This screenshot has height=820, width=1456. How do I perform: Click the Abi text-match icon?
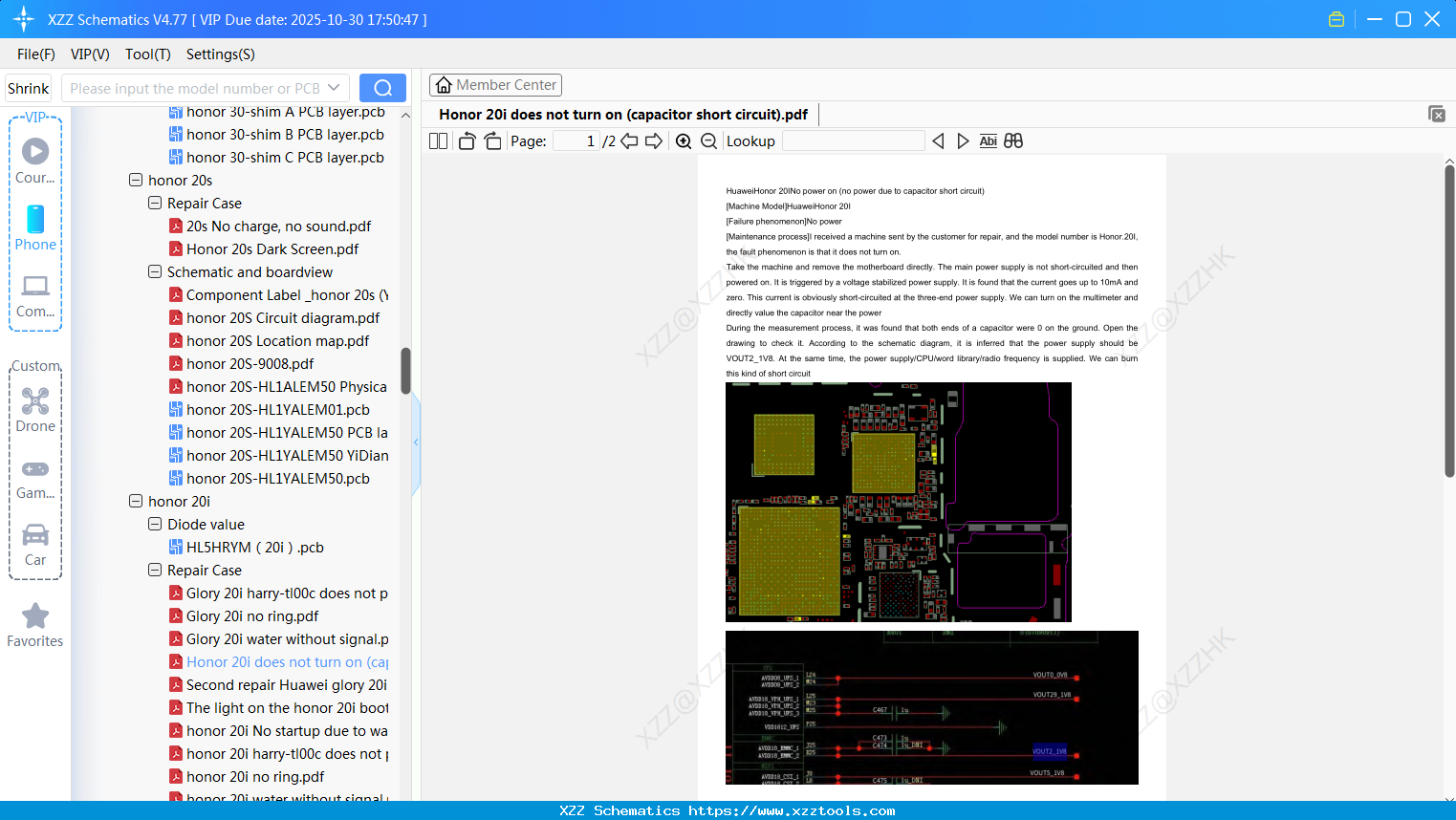click(x=989, y=141)
